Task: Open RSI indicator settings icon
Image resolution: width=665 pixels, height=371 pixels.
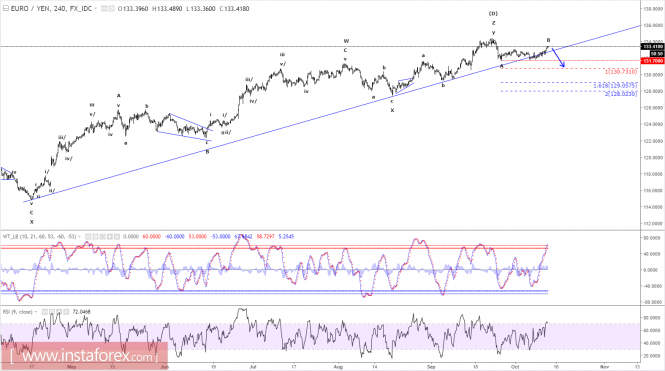Action: point(52,312)
